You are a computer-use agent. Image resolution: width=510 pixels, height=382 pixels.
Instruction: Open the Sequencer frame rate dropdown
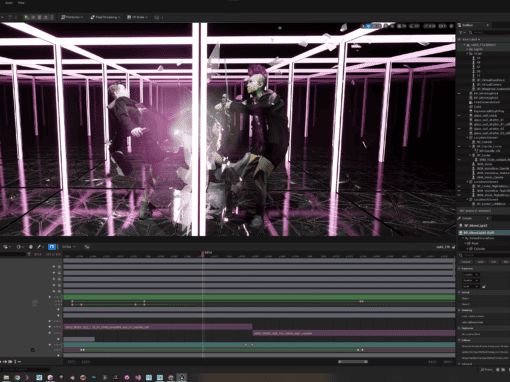coord(69,247)
